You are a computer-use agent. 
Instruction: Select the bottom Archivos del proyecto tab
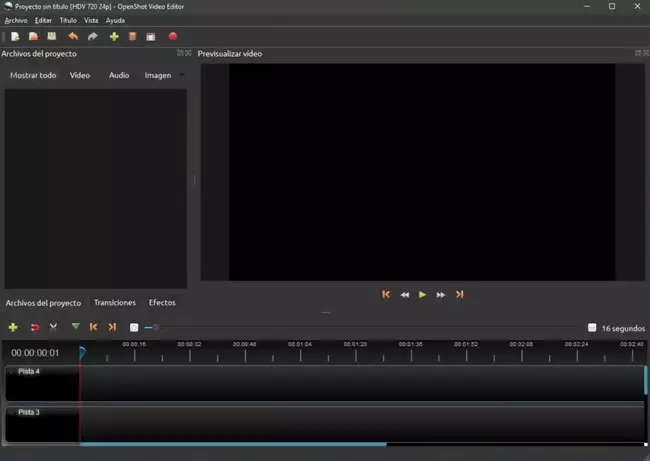click(x=43, y=303)
